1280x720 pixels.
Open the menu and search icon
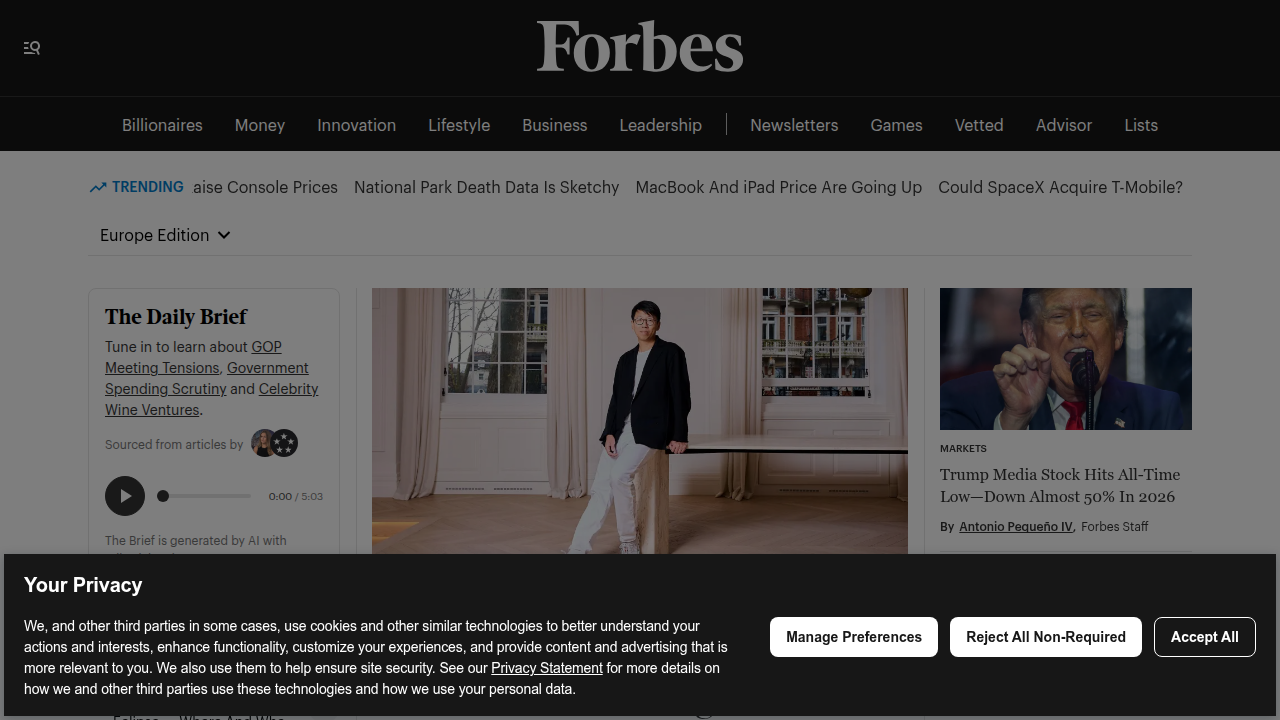pyautogui.click(x=32, y=48)
